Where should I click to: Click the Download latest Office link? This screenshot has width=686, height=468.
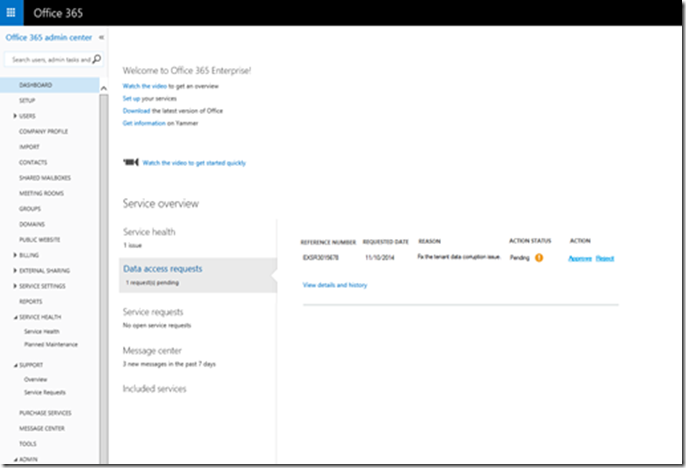point(136,111)
